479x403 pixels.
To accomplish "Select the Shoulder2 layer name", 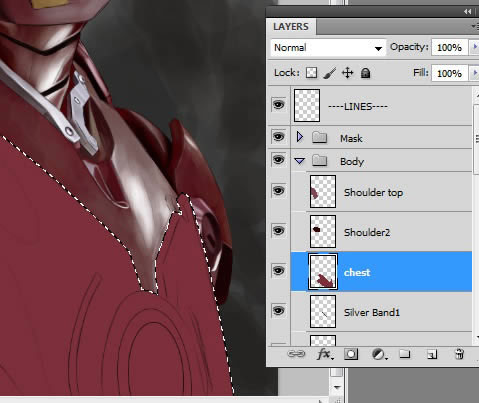I will (367, 232).
